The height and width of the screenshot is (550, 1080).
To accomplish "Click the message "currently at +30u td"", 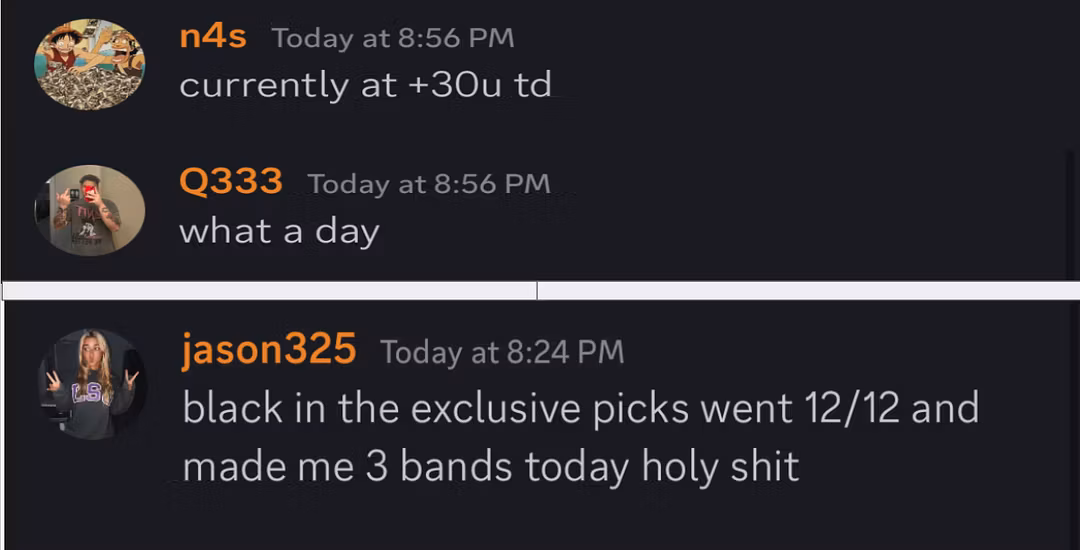I will pos(365,85).
